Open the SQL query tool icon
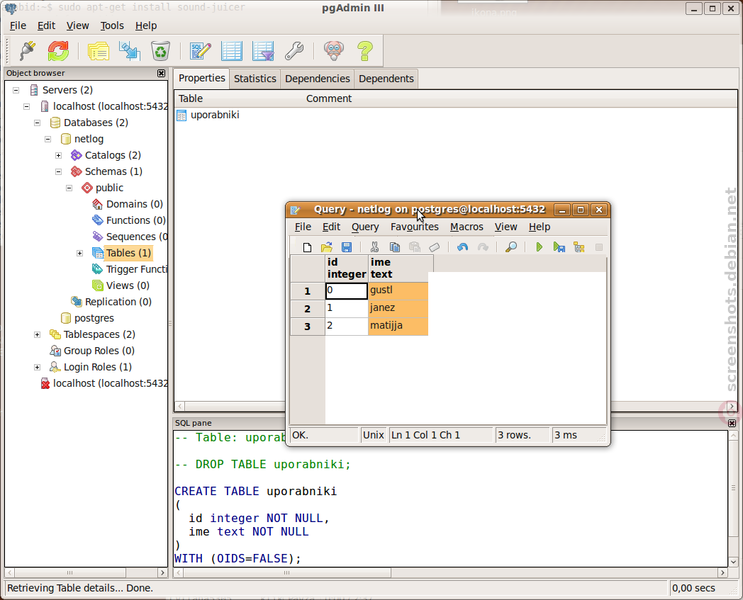This screenshot has width=743, height=600. [x=200, y=51]
